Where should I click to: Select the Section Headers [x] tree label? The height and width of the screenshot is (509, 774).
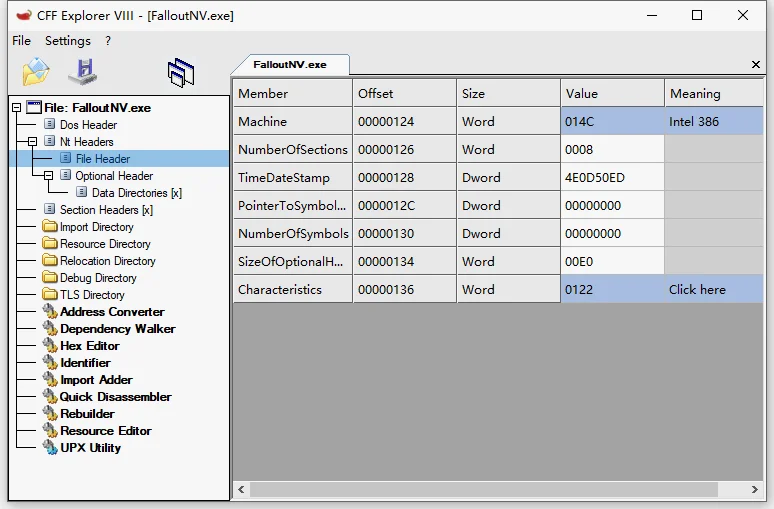pyautogui.click(x=106, y=210)
